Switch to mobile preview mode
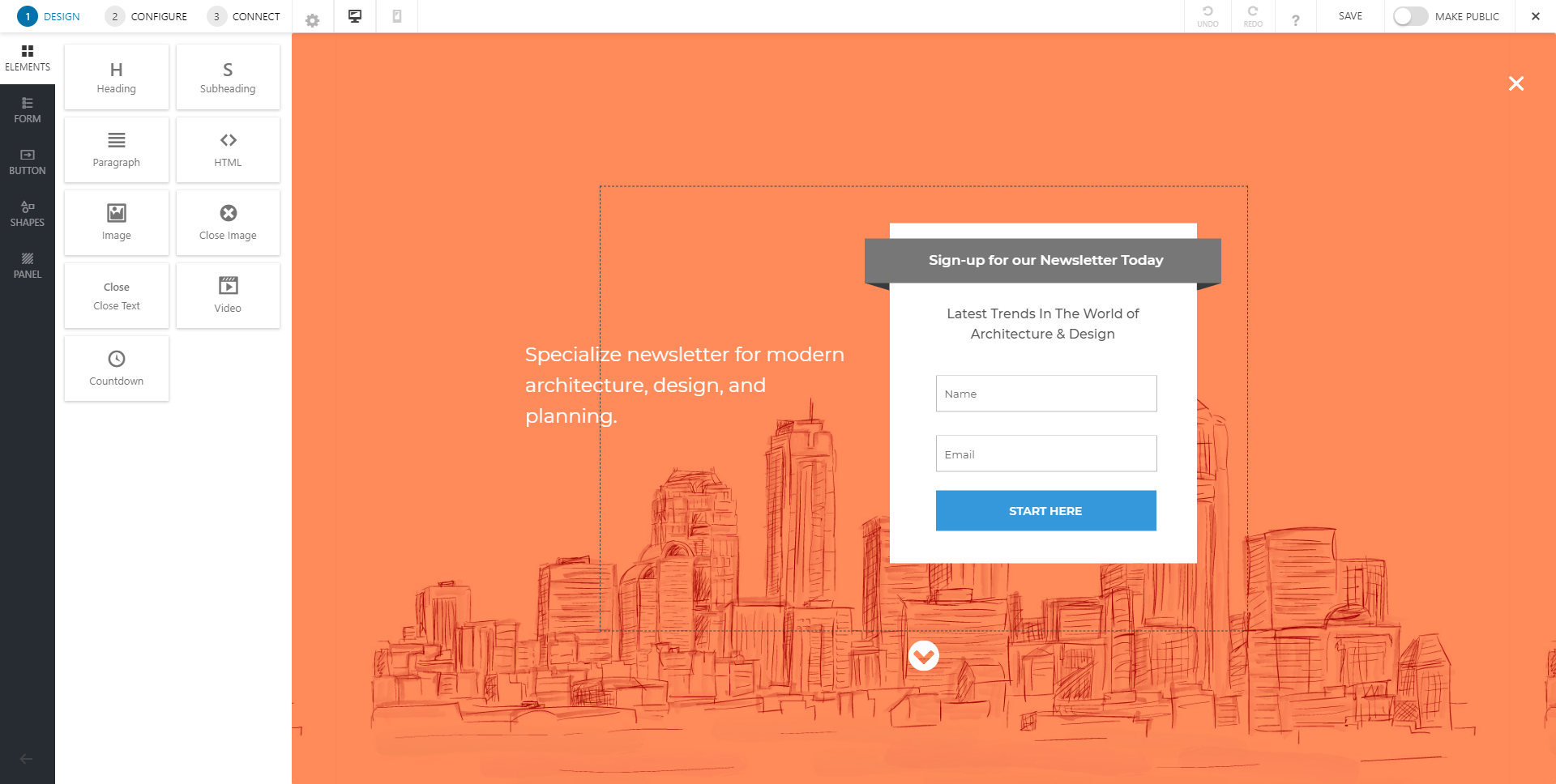This screenshot has height=784, width=1556. [397, 15]
